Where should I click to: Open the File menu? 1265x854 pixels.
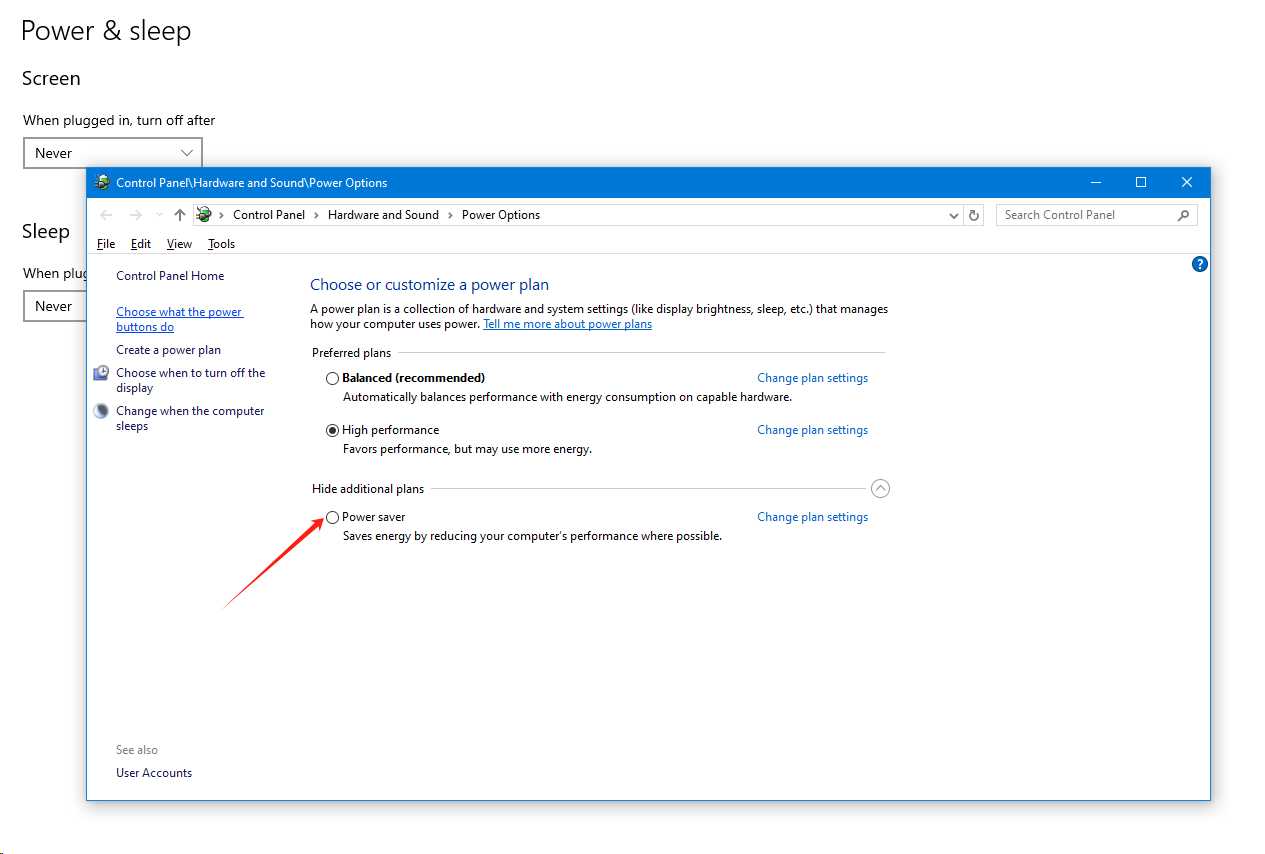point(106,244)
